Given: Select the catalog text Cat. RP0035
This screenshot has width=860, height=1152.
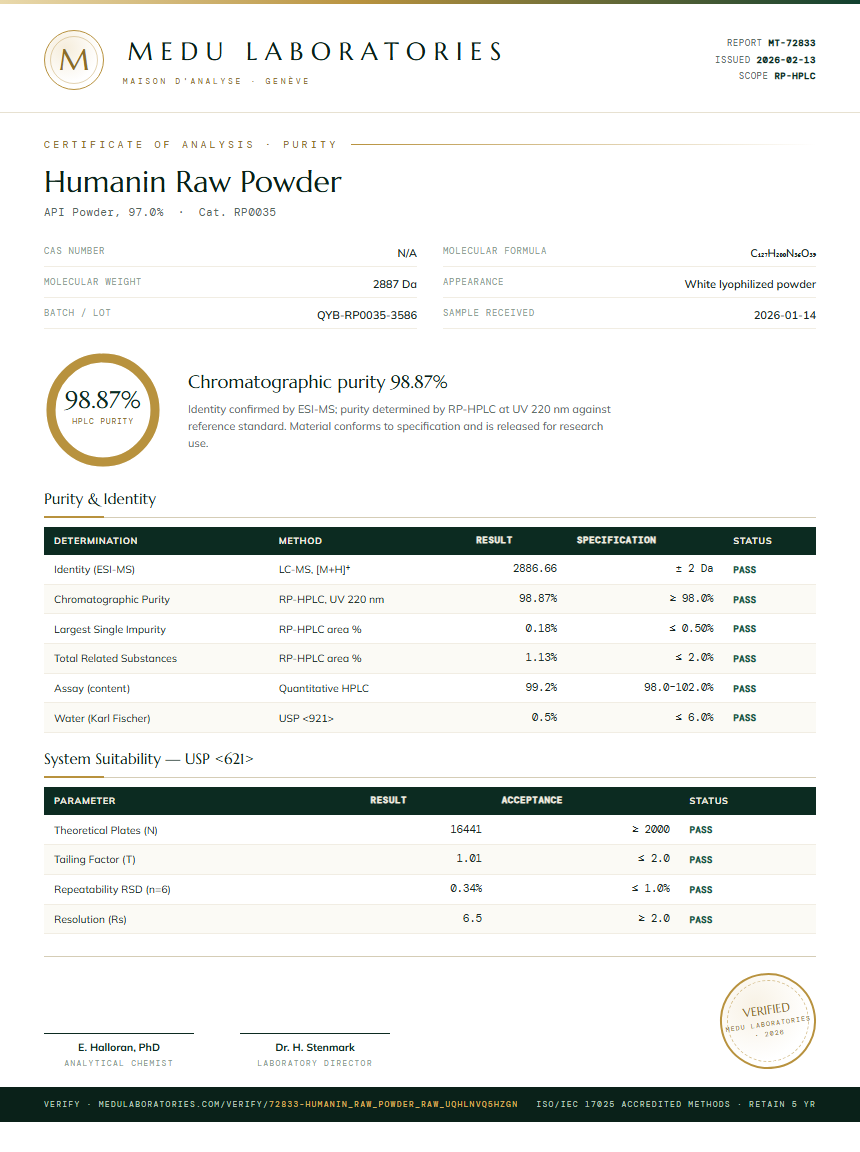Looking at the screenshot, I should (x=237, y=212).
